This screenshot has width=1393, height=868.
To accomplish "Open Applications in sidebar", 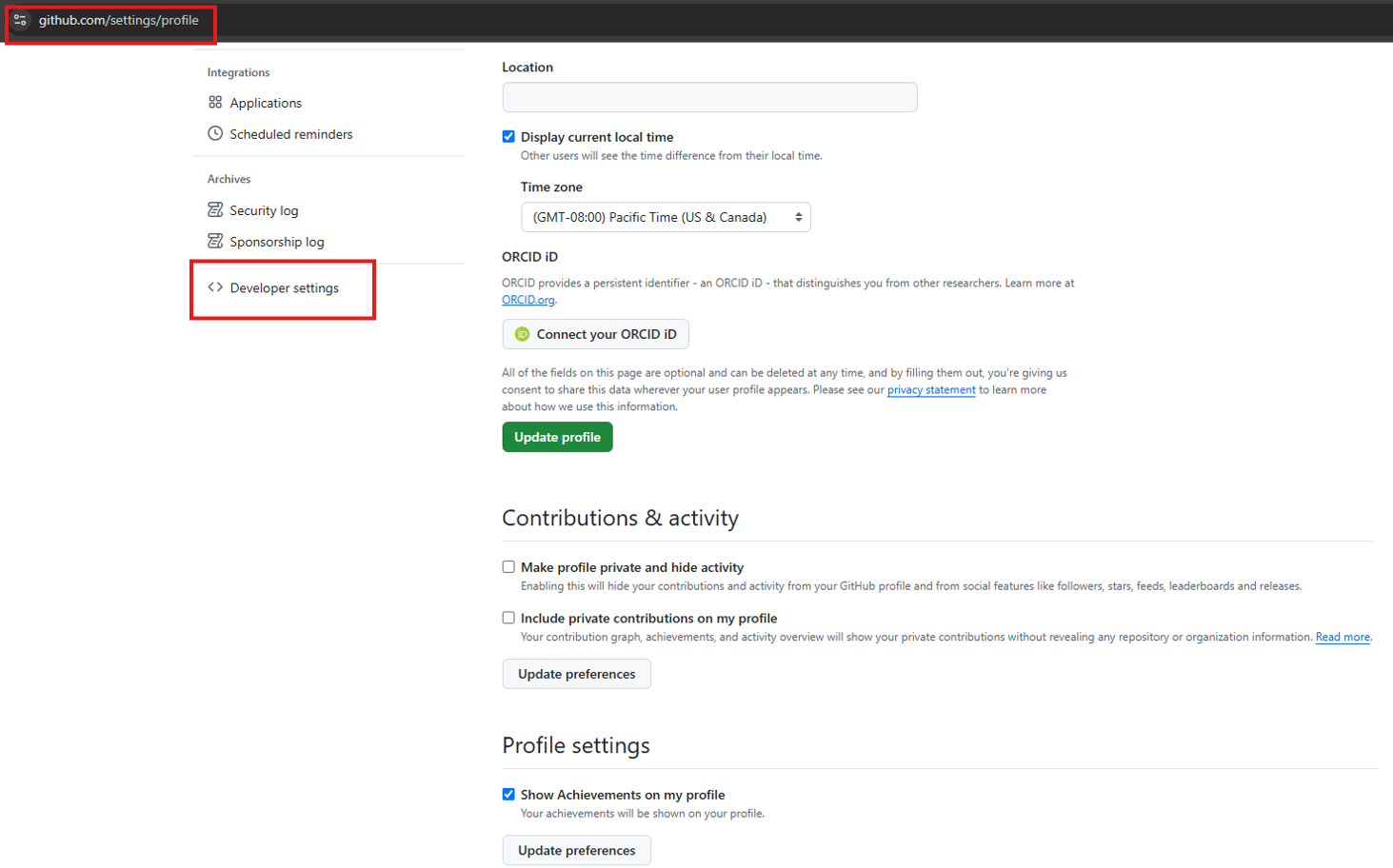I will pyautogui.click(x=266, y=103).
